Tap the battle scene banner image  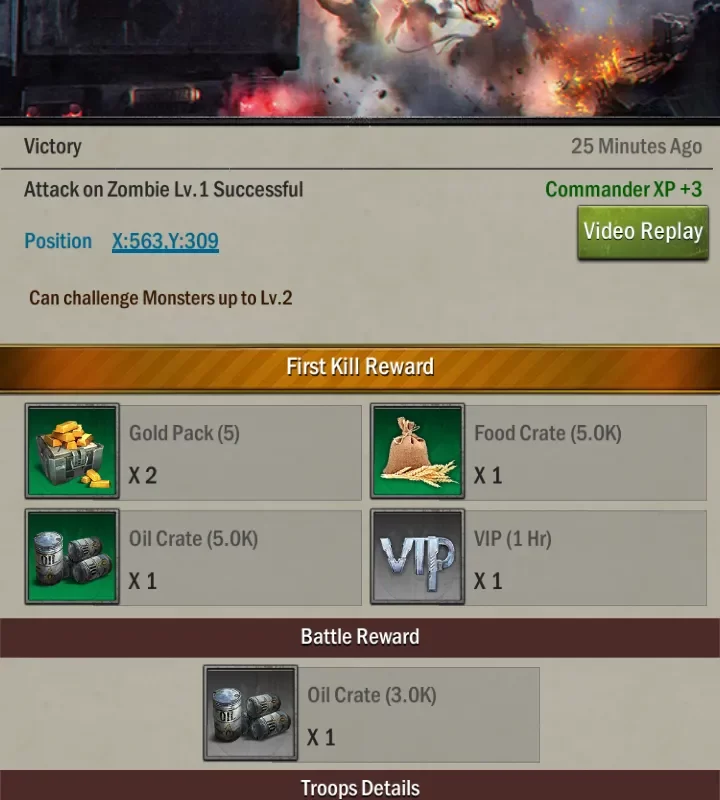pos(360,59)
